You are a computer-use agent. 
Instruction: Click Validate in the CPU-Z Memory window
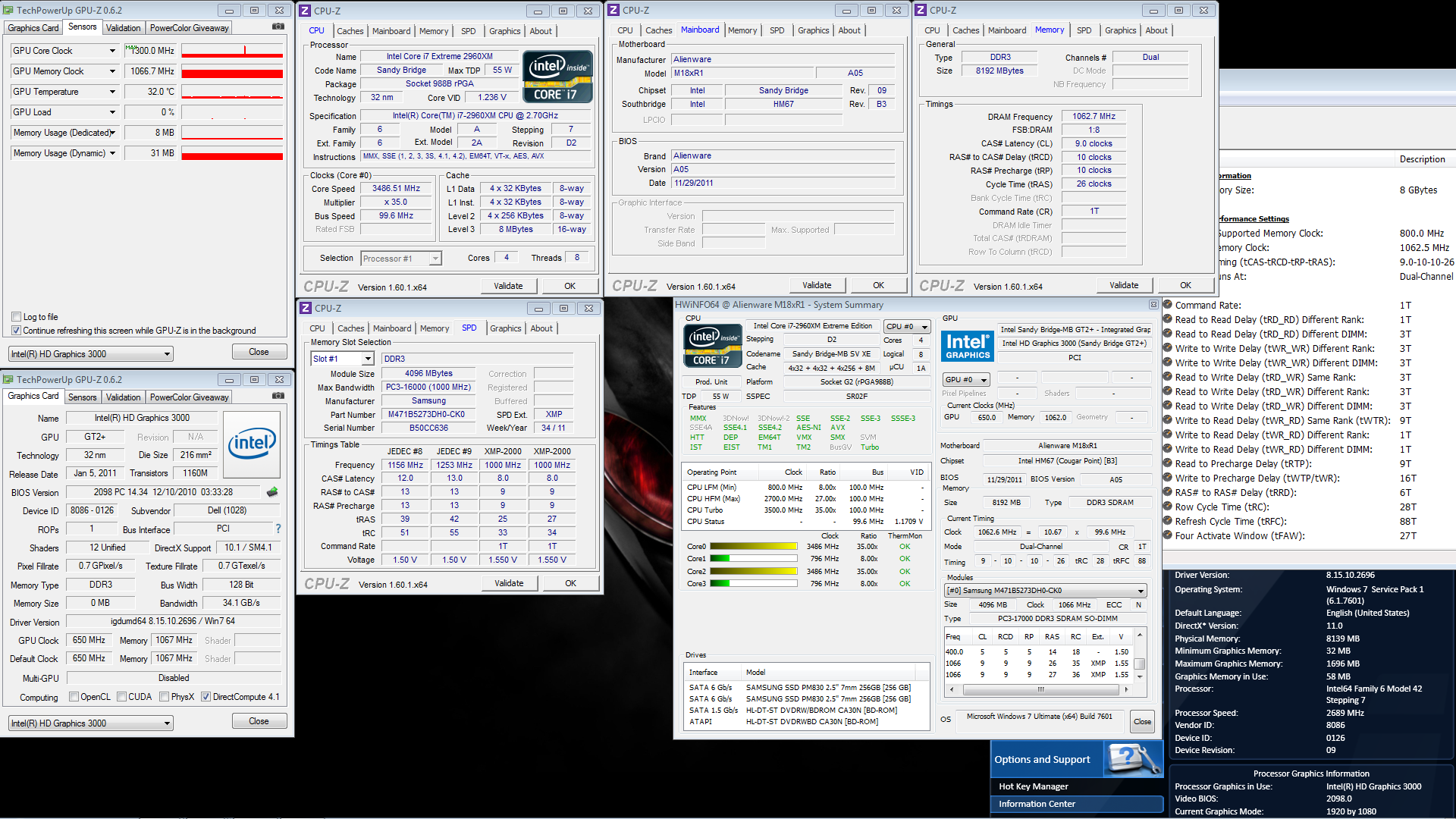tap(1124, 285)
